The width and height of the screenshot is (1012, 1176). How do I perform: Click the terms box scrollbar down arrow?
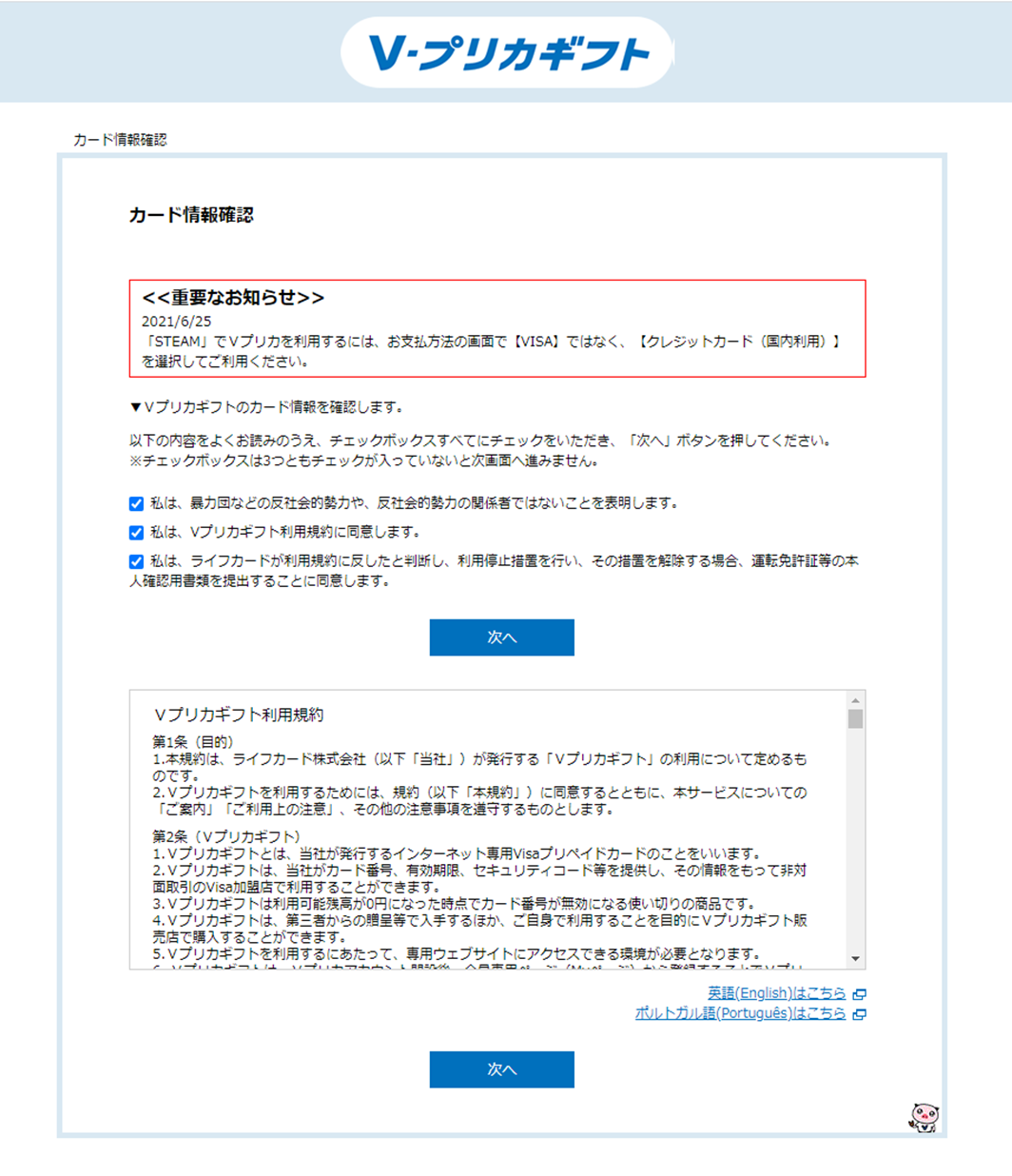[855, 959]
